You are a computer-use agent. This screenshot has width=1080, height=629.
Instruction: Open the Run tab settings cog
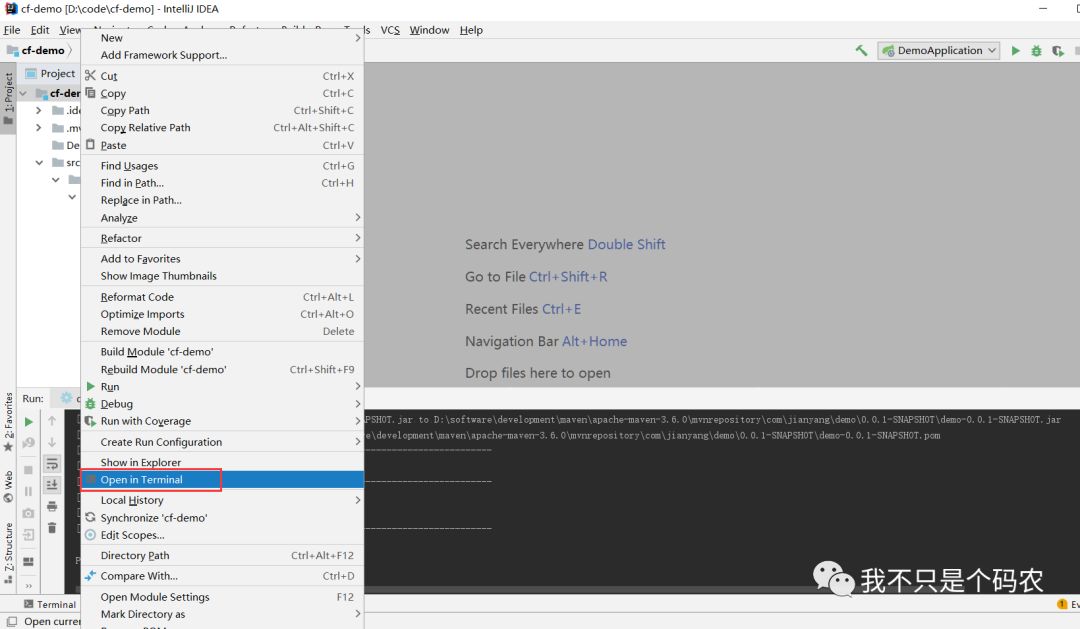66,398
